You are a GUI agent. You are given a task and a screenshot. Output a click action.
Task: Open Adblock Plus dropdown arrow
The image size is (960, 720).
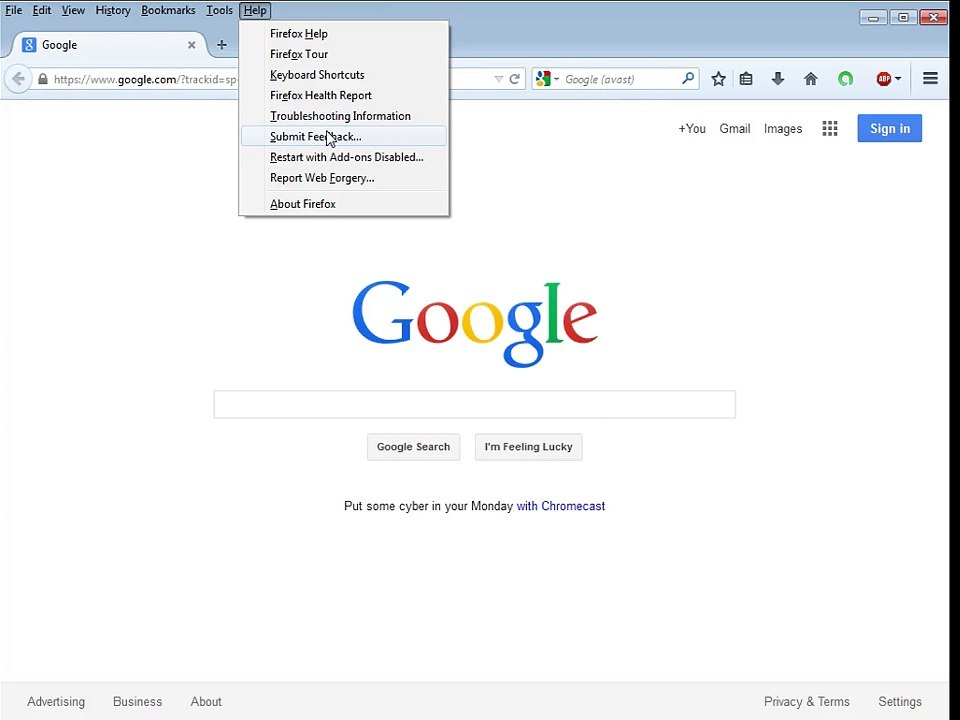tap(898, 79)
